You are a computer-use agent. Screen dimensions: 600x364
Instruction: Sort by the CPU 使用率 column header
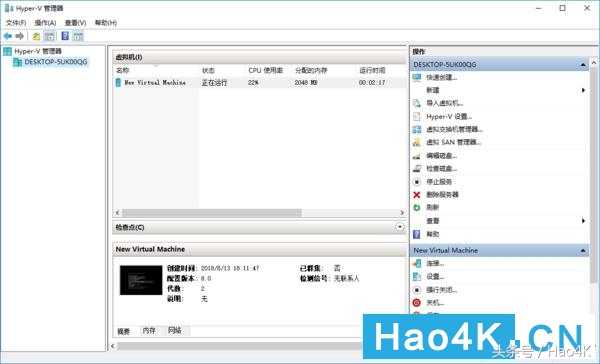269,70
